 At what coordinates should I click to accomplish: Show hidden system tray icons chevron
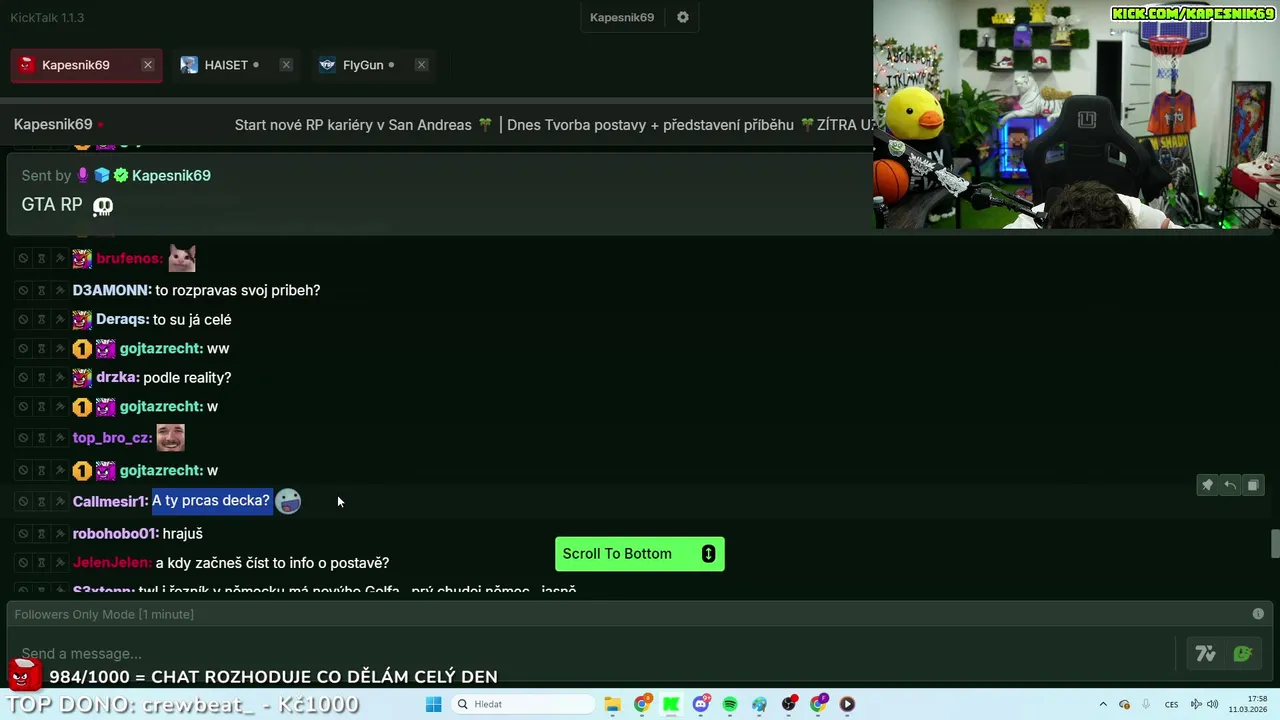tap(1103, 704)
